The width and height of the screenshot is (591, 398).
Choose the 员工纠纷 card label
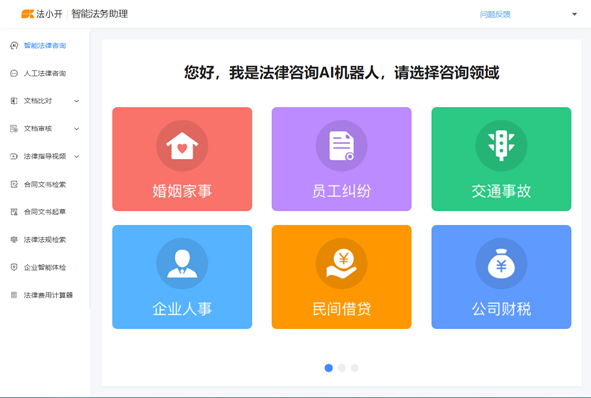point(341,191)
